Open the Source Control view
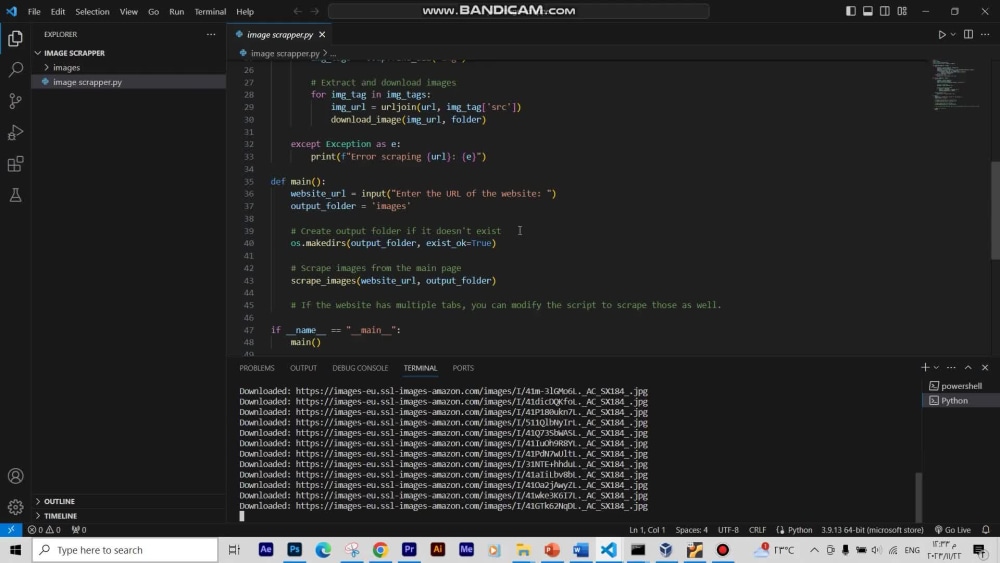The image size is (1000, 563). coord(15,101)
